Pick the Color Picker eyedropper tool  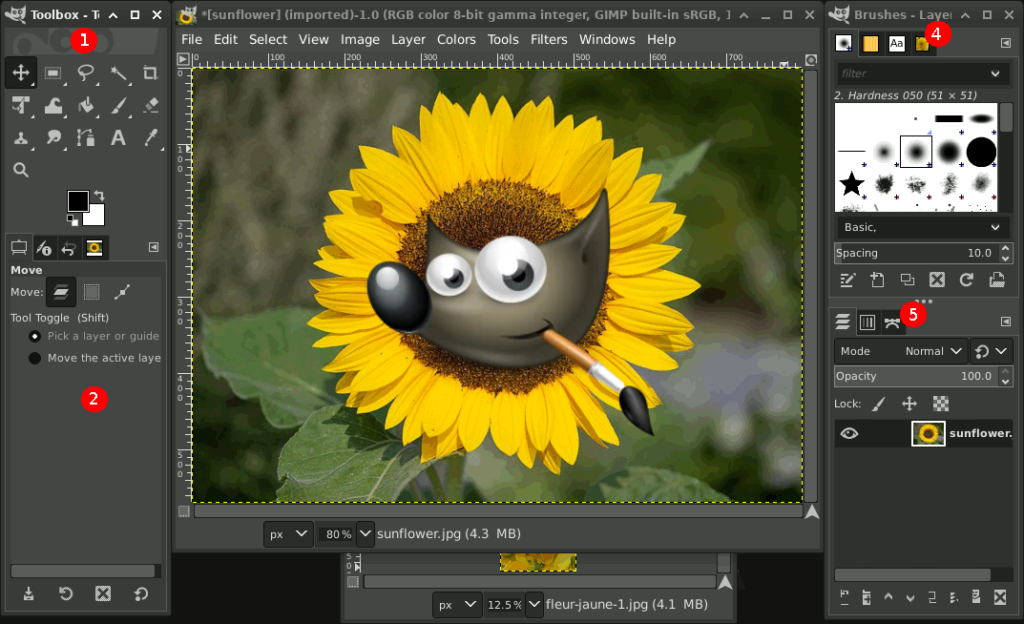(x=150, y=138)
